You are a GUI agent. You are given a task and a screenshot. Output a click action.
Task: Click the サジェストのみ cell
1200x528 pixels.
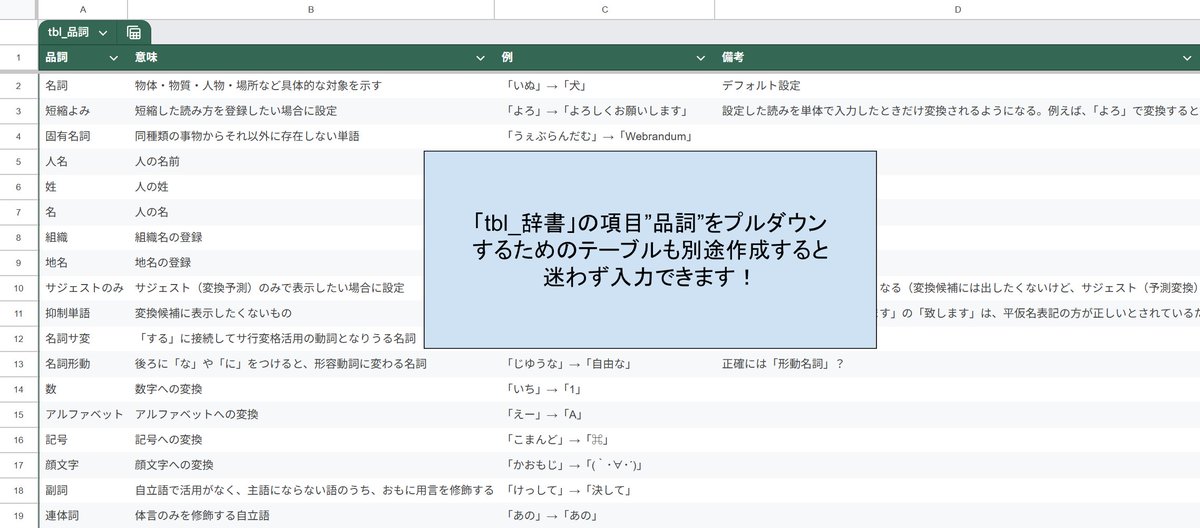pos(83,288)
